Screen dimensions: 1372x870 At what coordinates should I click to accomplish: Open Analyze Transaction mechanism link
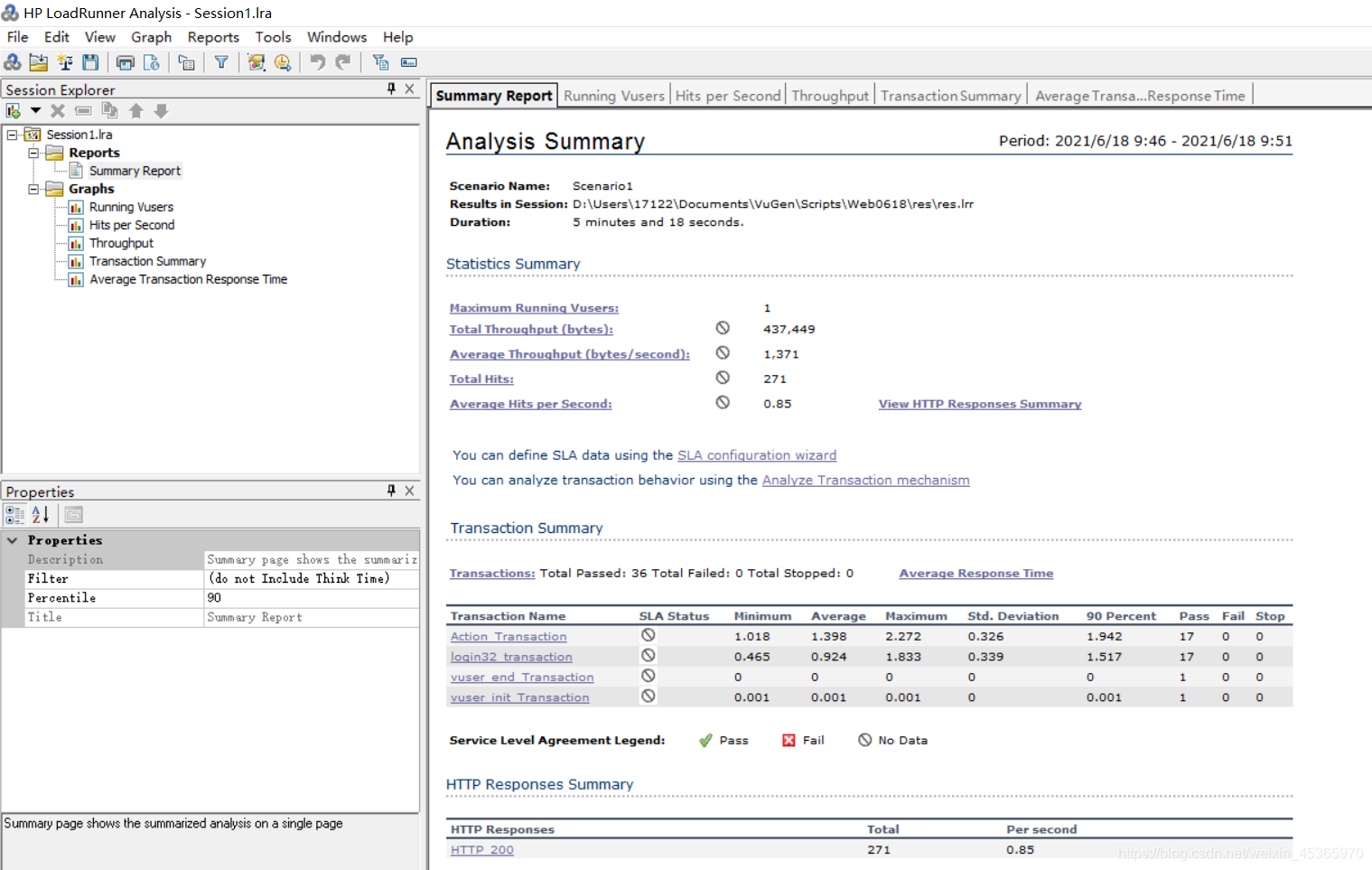click(x=865, y=480)
